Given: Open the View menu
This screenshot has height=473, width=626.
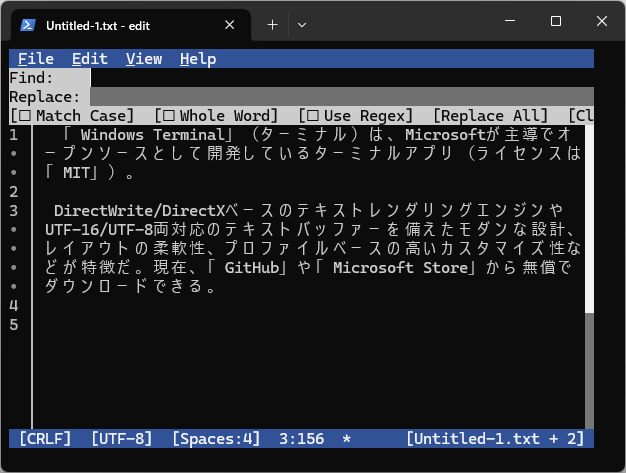Looking at the screenshot, I should [x=144, y=59].
